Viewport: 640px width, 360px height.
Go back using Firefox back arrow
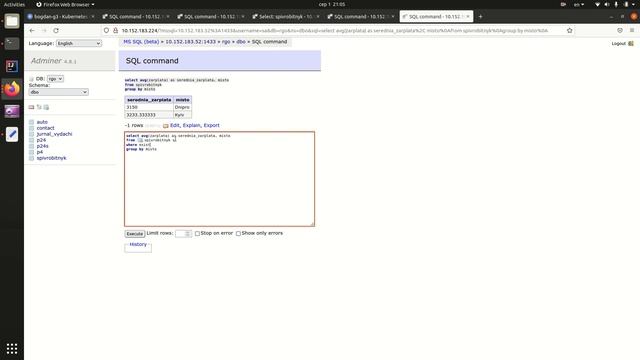[32, 30]
